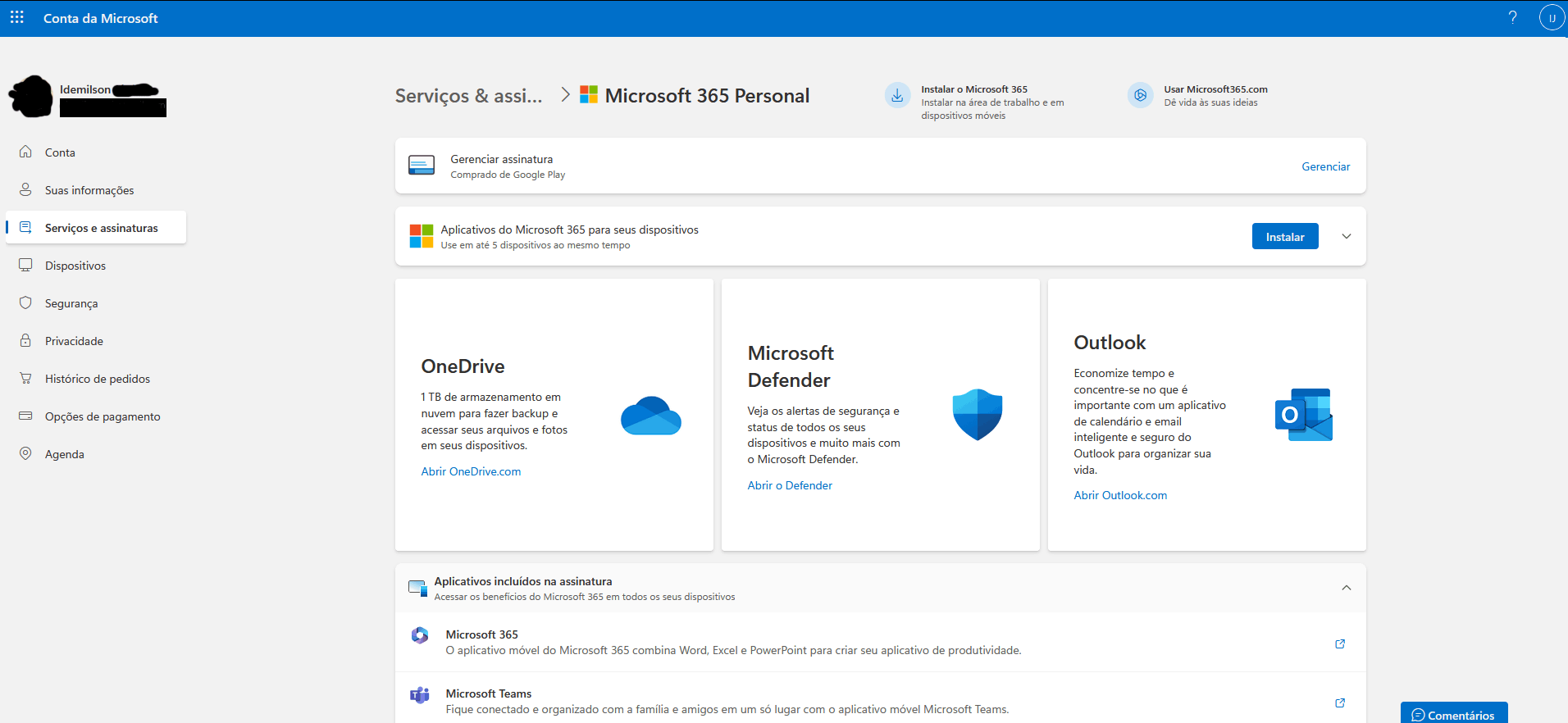Open the Abrir OneDrive.com link
Viewport: 1568px width, 723px height.
click(x=471, y=471)
